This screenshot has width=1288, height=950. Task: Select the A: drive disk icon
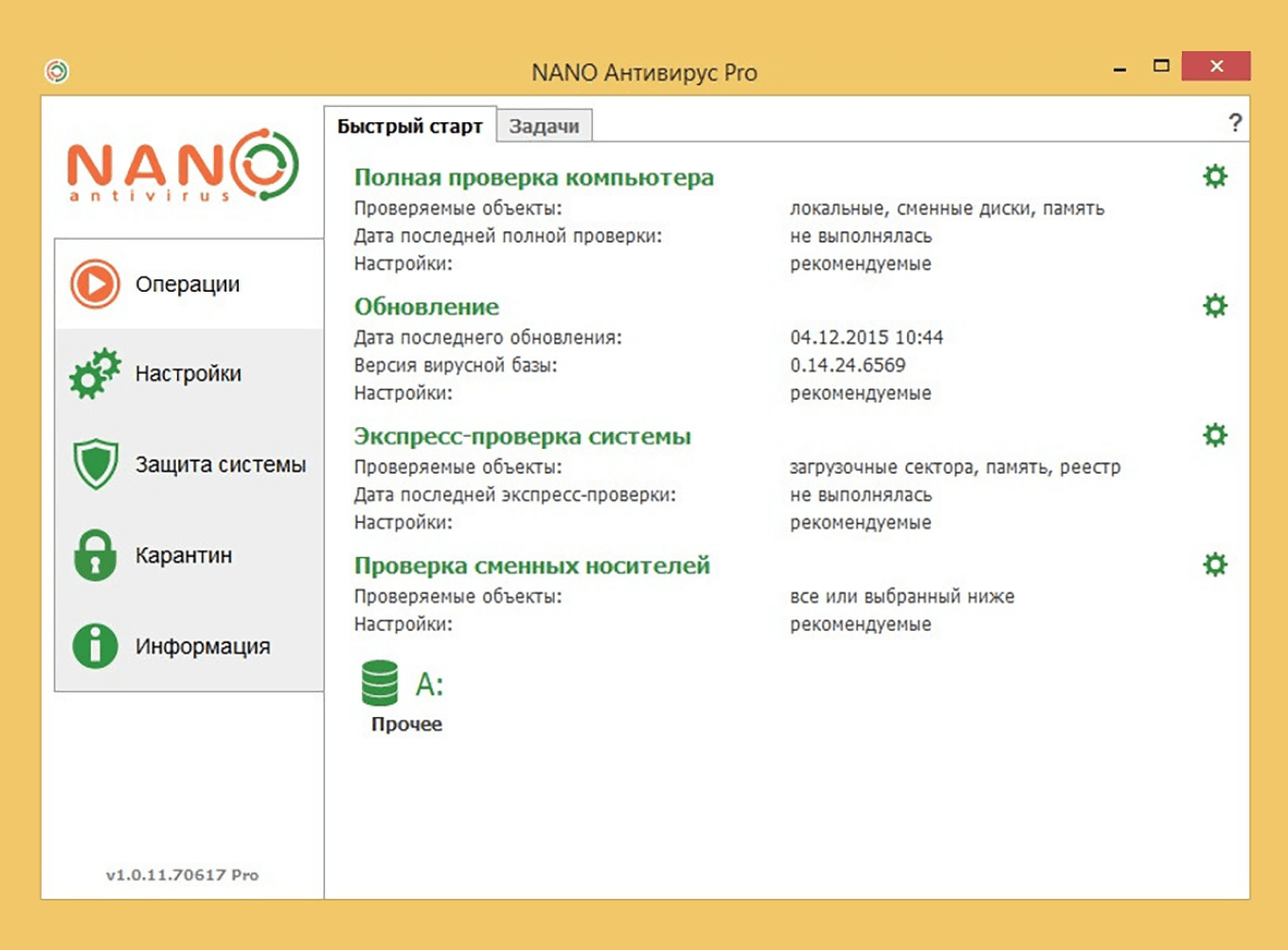(380, 683)
